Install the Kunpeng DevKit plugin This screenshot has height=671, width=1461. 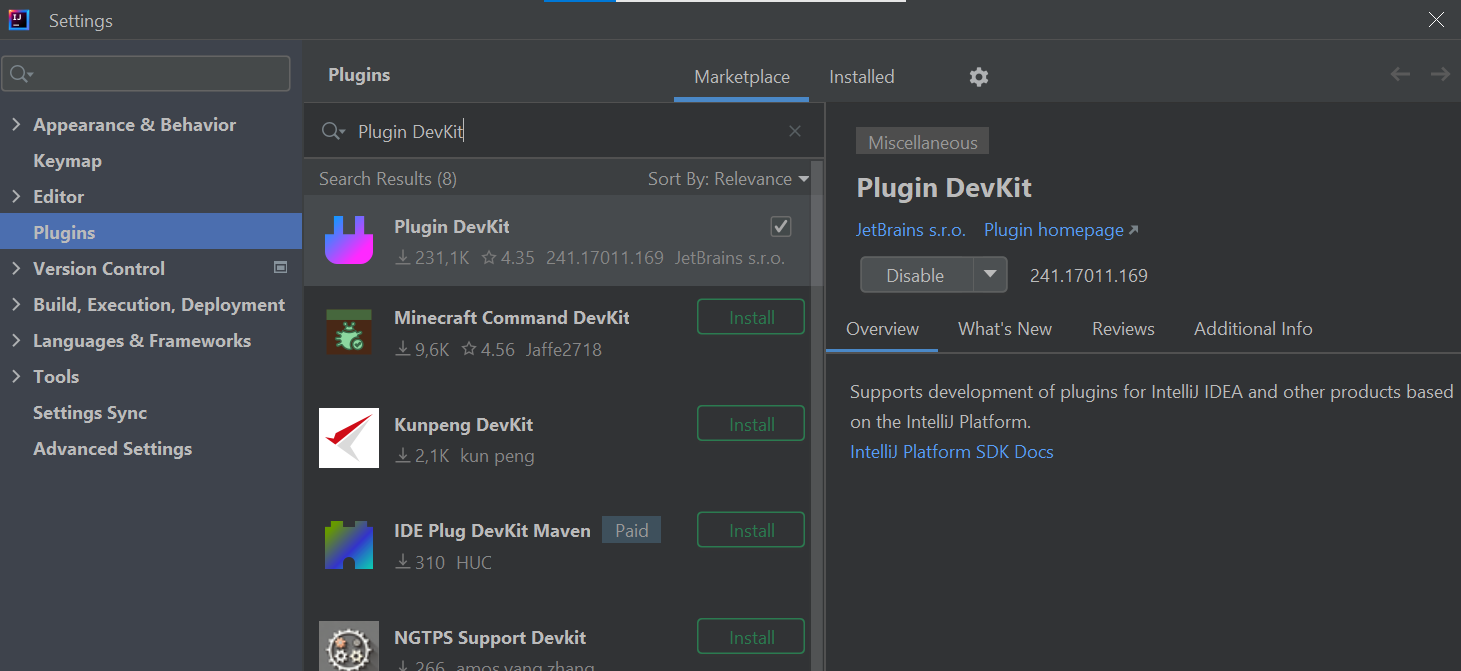pyautogui.click(x=750, y=423)
